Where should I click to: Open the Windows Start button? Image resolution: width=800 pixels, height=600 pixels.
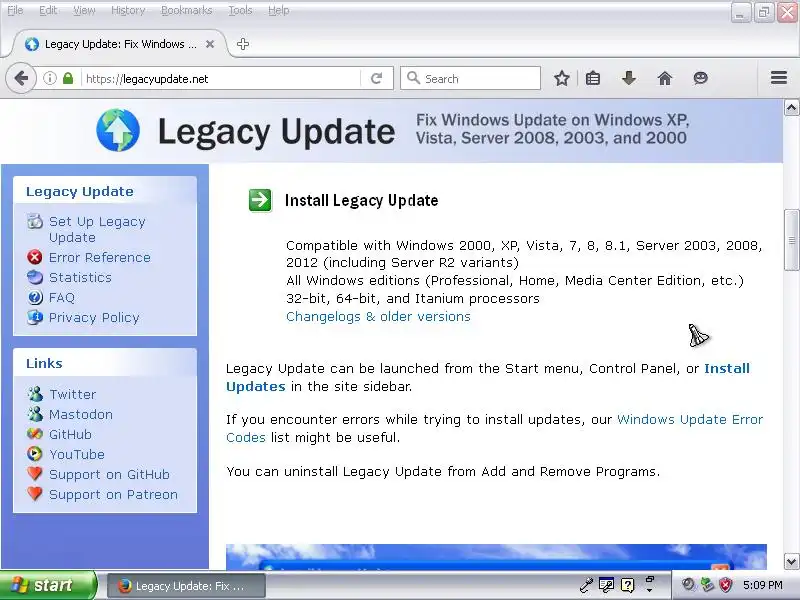(x=47, y=585)
